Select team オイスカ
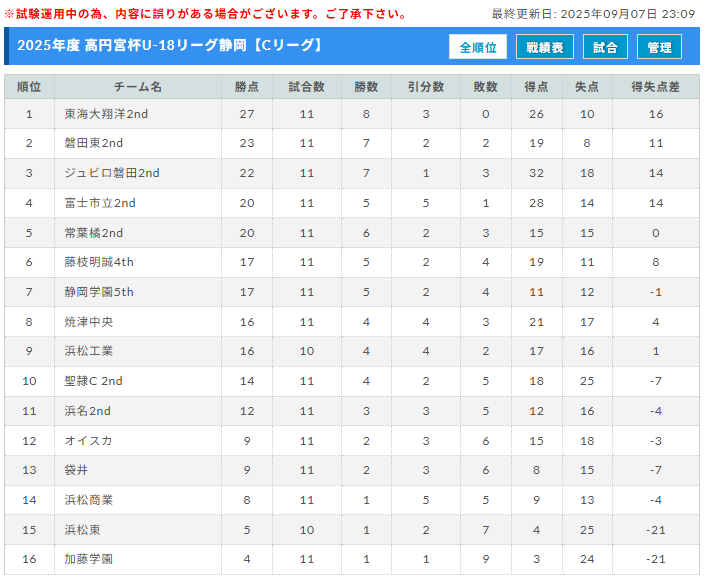Screen dimensions: 706x579 point(88,441)
